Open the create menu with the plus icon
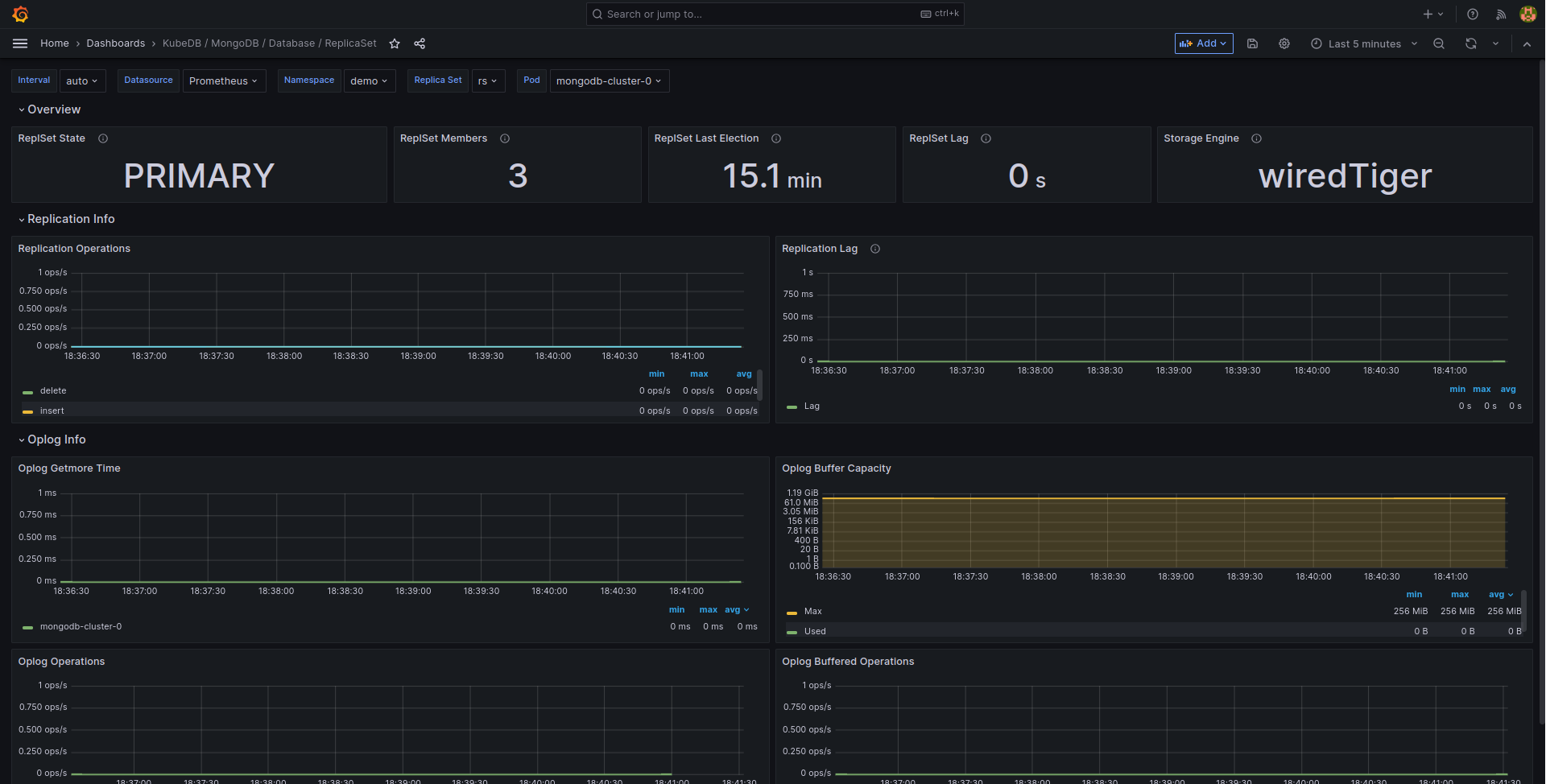Viewport: 1546px width, 784px height. [x=1431, y=14]
